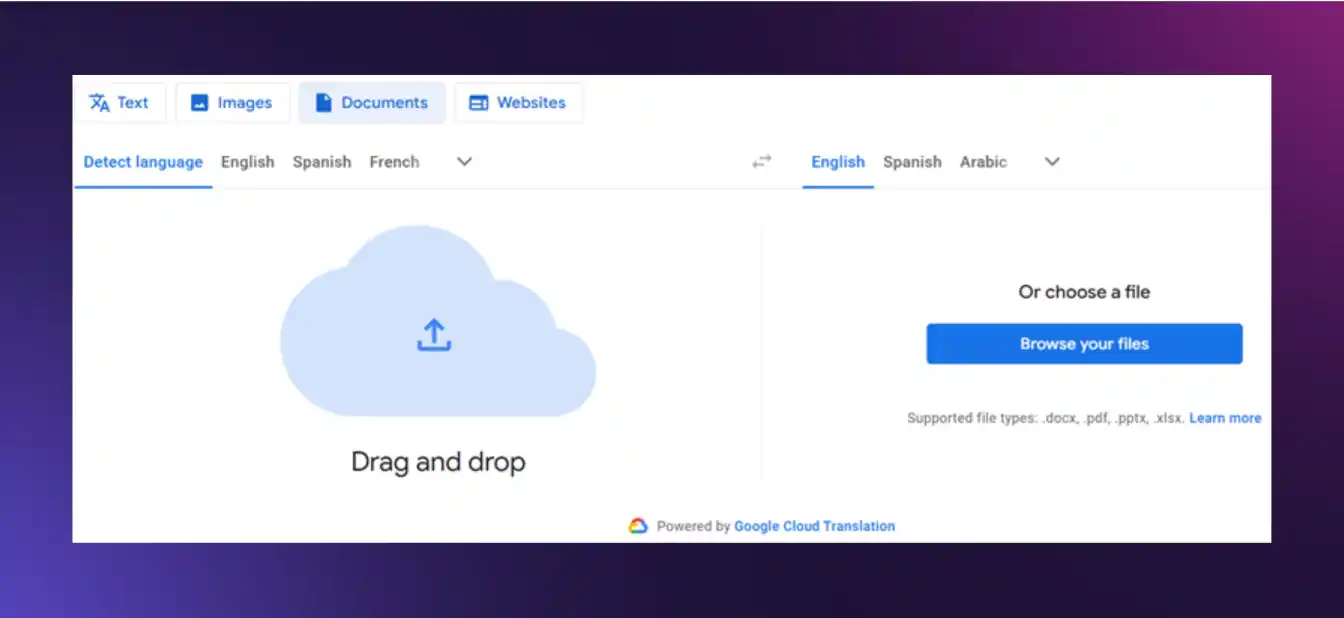This screenshot has height=618, width=1344.
Task: Click the Supported file types text
Action: click(x=1046, y=418)
